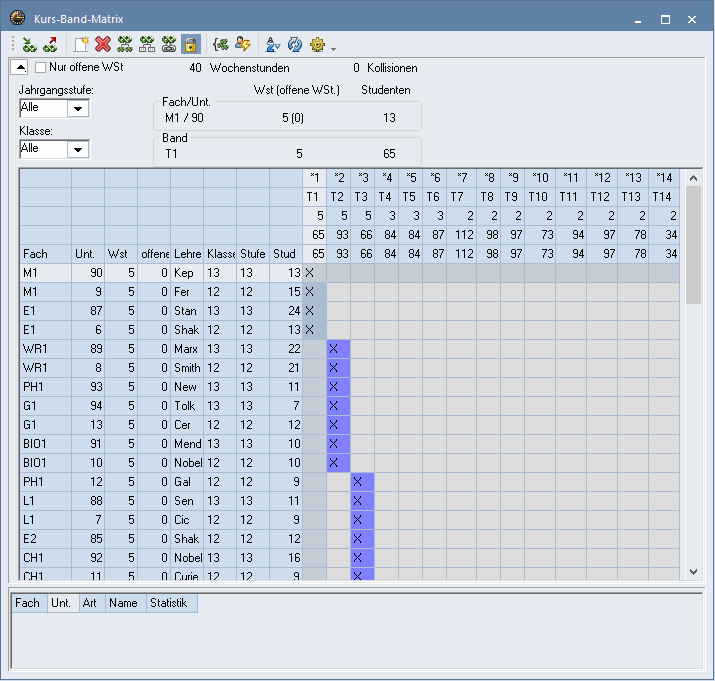The image size is (715, 681).
Task: Toggle X mark for E1 Stan row in T1
Action: click(315, 311)
